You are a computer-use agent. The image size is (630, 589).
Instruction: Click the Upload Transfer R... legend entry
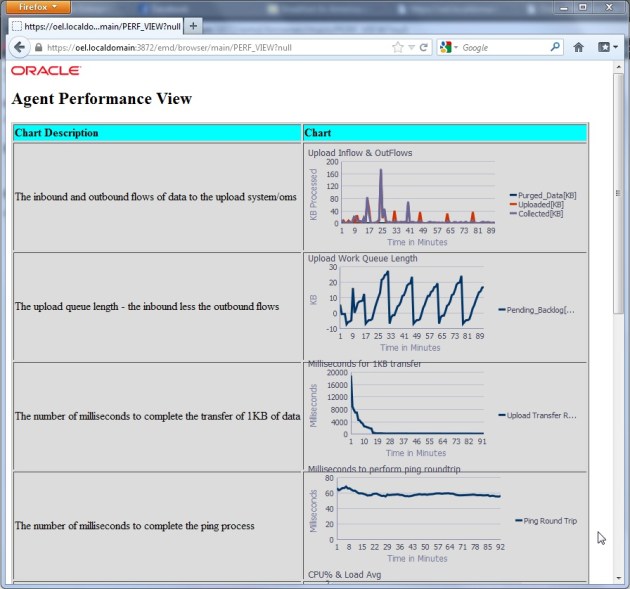pyautogui.click(x=537, y=415)
